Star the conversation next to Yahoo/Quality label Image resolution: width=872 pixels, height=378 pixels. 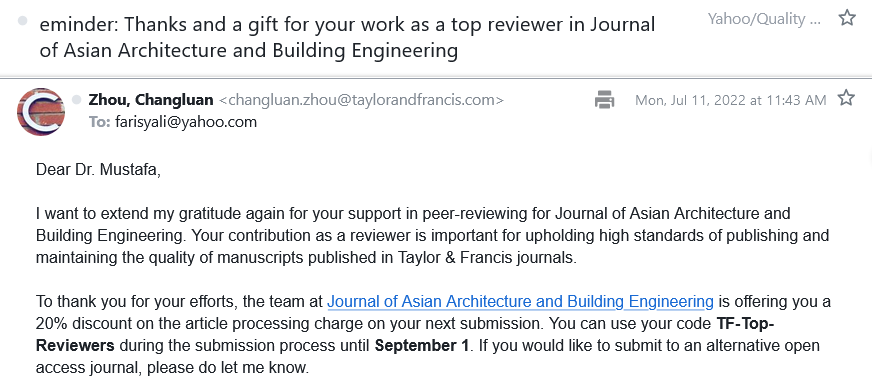[846, 18]
